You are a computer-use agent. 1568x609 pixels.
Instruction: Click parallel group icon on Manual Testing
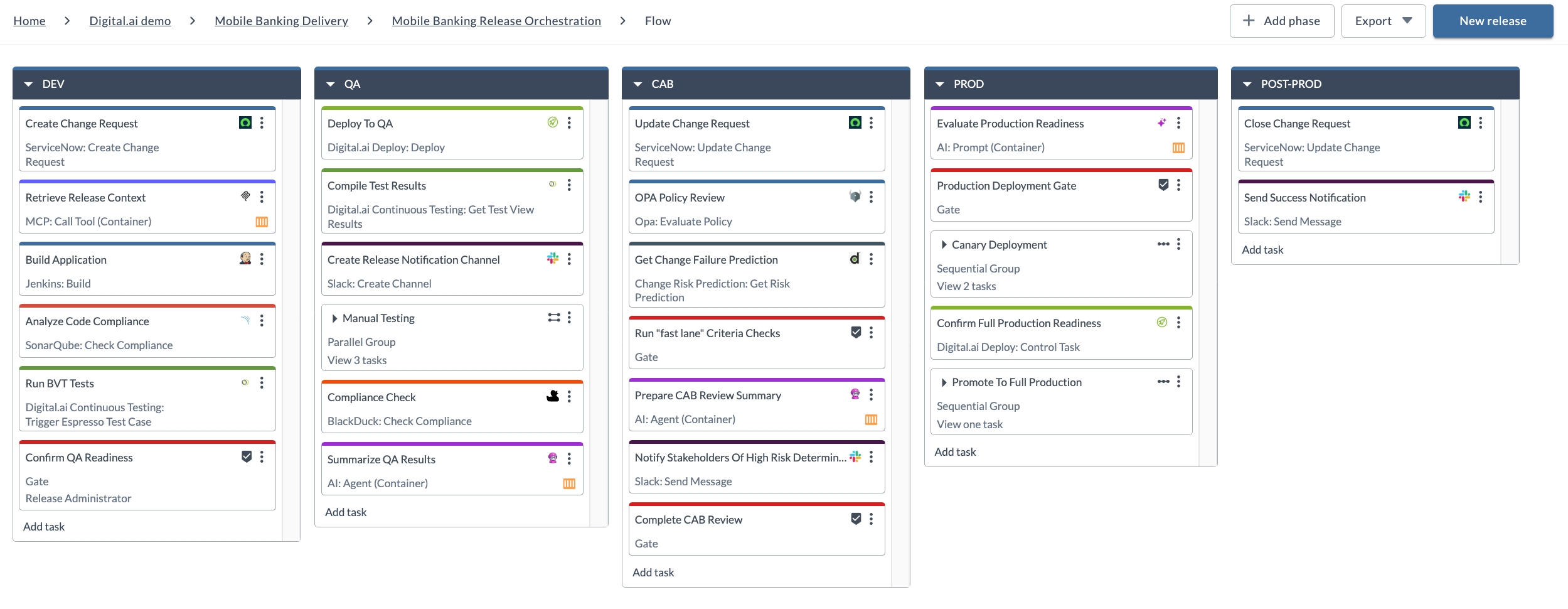point(554,318)
